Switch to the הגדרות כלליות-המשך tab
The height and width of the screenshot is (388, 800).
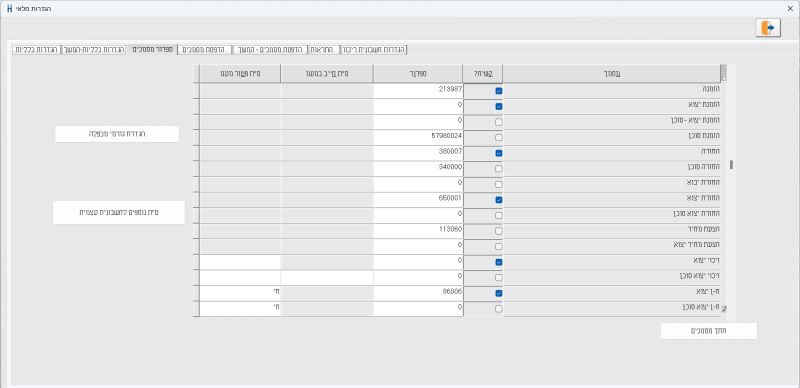pyautogui.click(x=93, y=50)
